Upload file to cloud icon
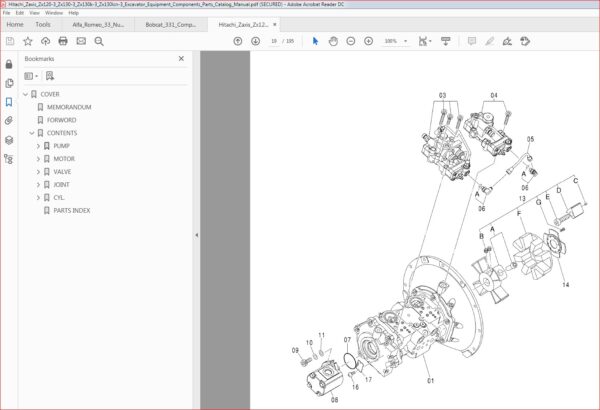 (x=46, y=41)
